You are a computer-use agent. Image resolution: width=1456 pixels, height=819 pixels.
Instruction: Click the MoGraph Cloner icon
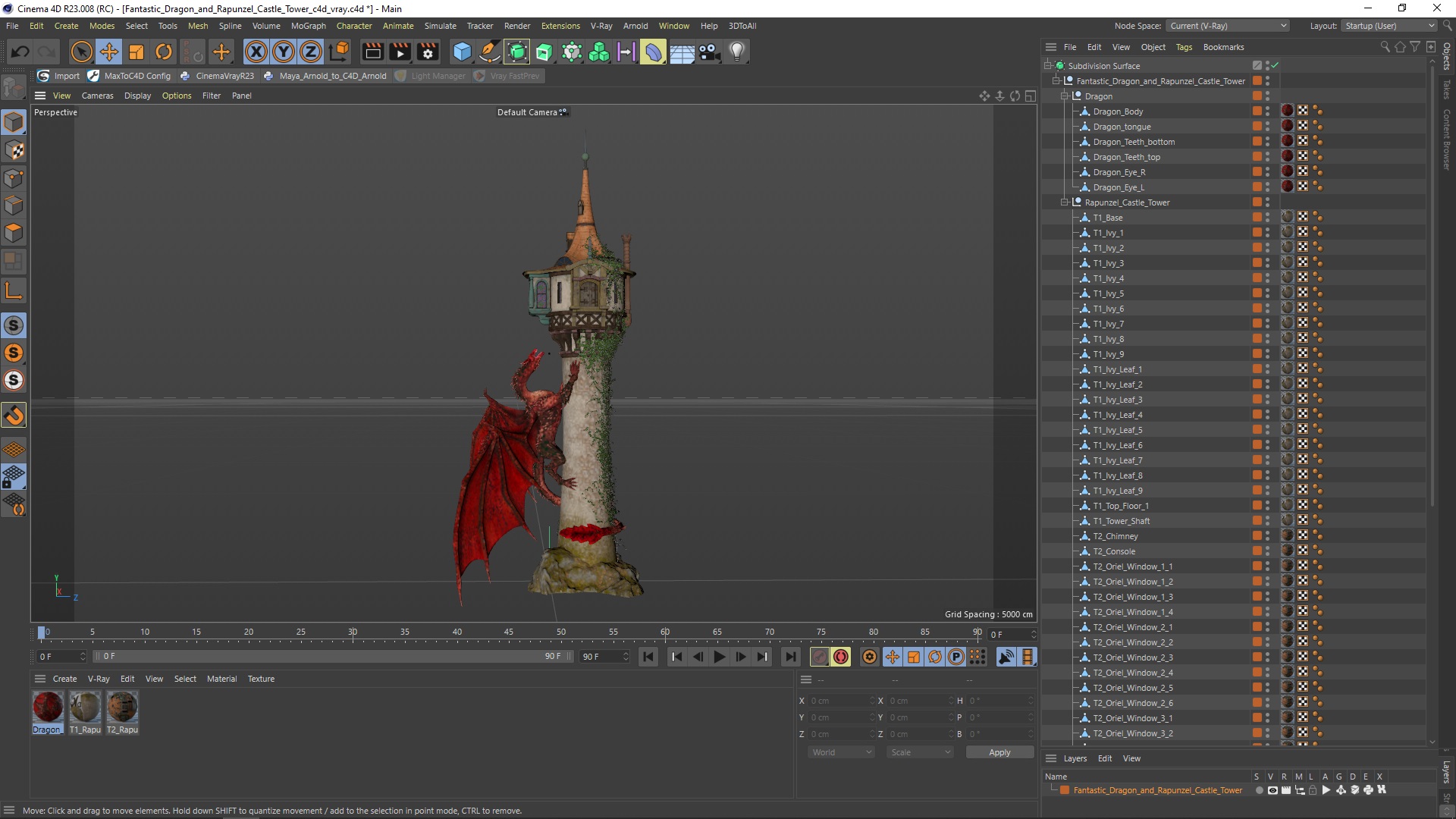click(x=599, y=52)
